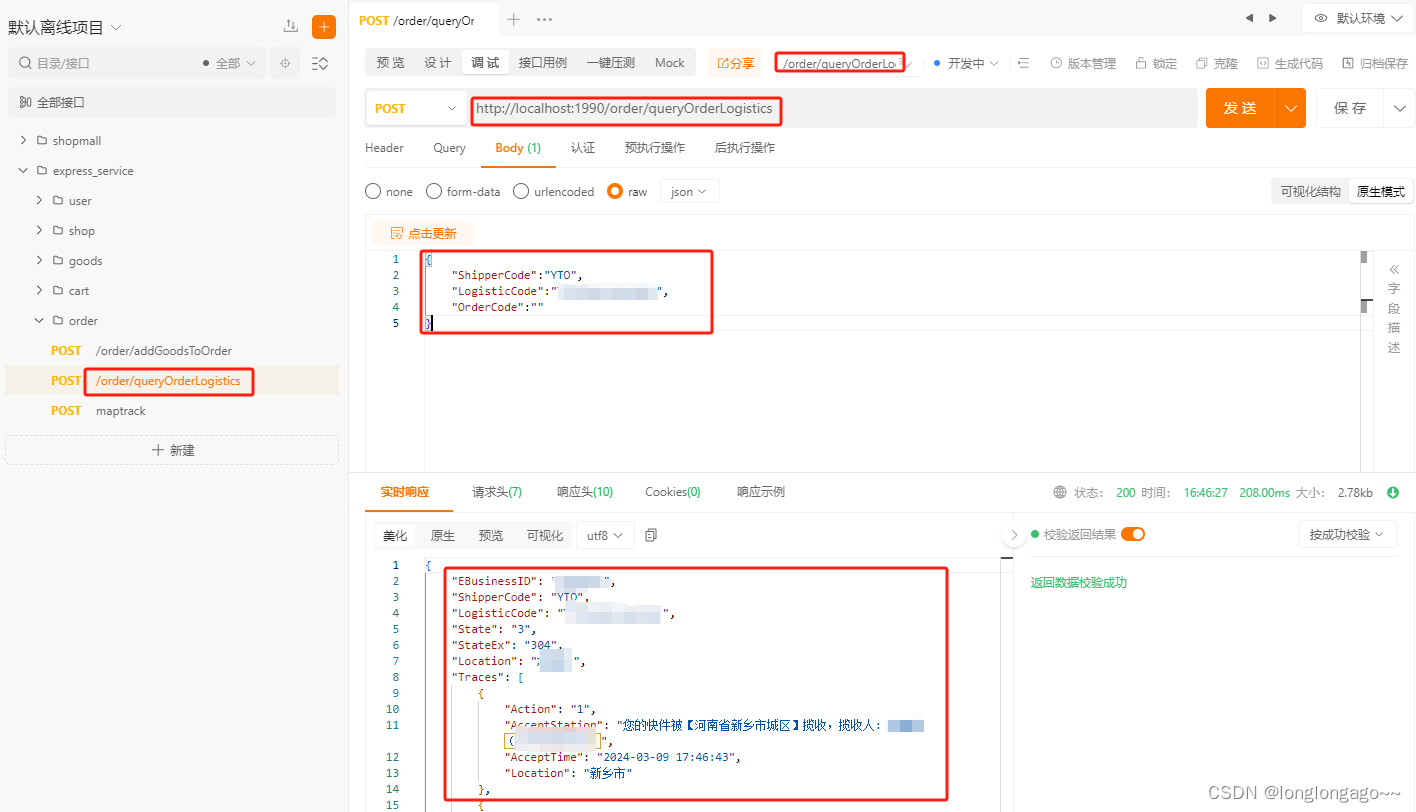Switch to the 认证 tab
The width and height of the screenshot is (1416, 812).
click(x=583, y=148)
